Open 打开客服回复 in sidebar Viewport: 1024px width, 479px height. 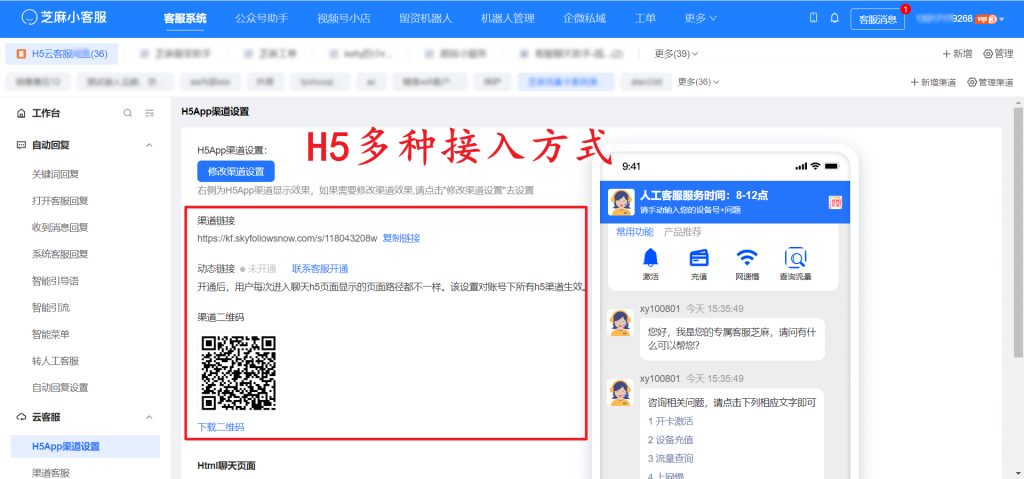(60, 201)
